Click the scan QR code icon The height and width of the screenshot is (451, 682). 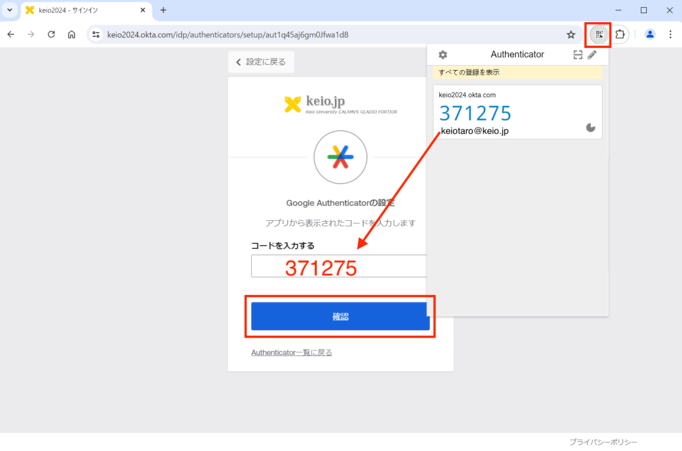coord(577,55)
